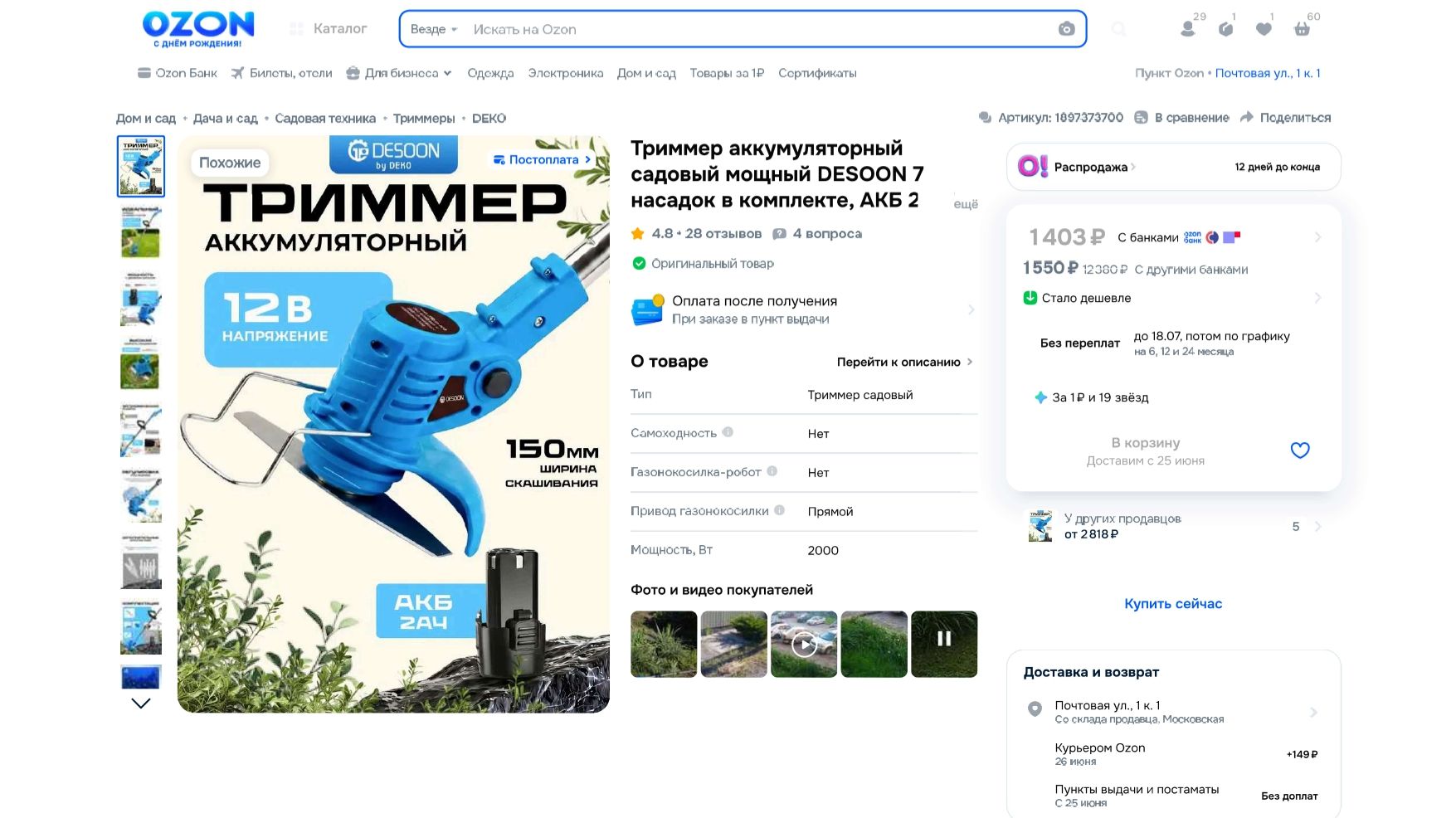Viewport: 1456px width, 818px height.
Task: Go to Дача и сад breadcrumb
Action: 226,119
